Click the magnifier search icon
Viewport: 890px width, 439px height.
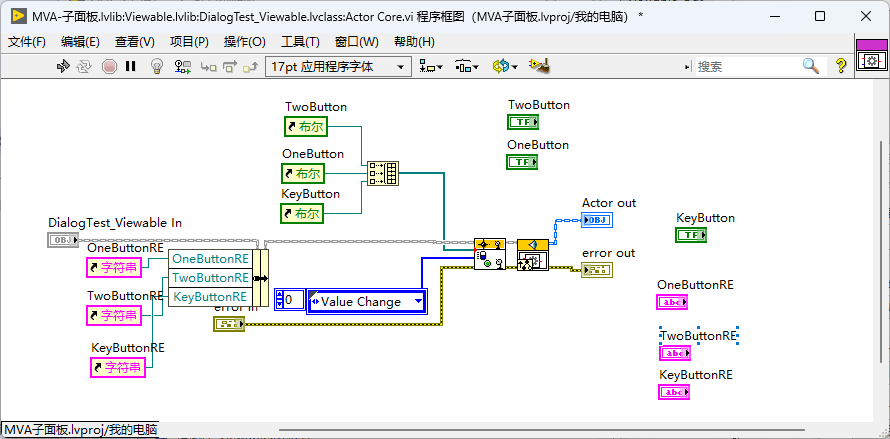pyautogui.click(x=811, y=66)
